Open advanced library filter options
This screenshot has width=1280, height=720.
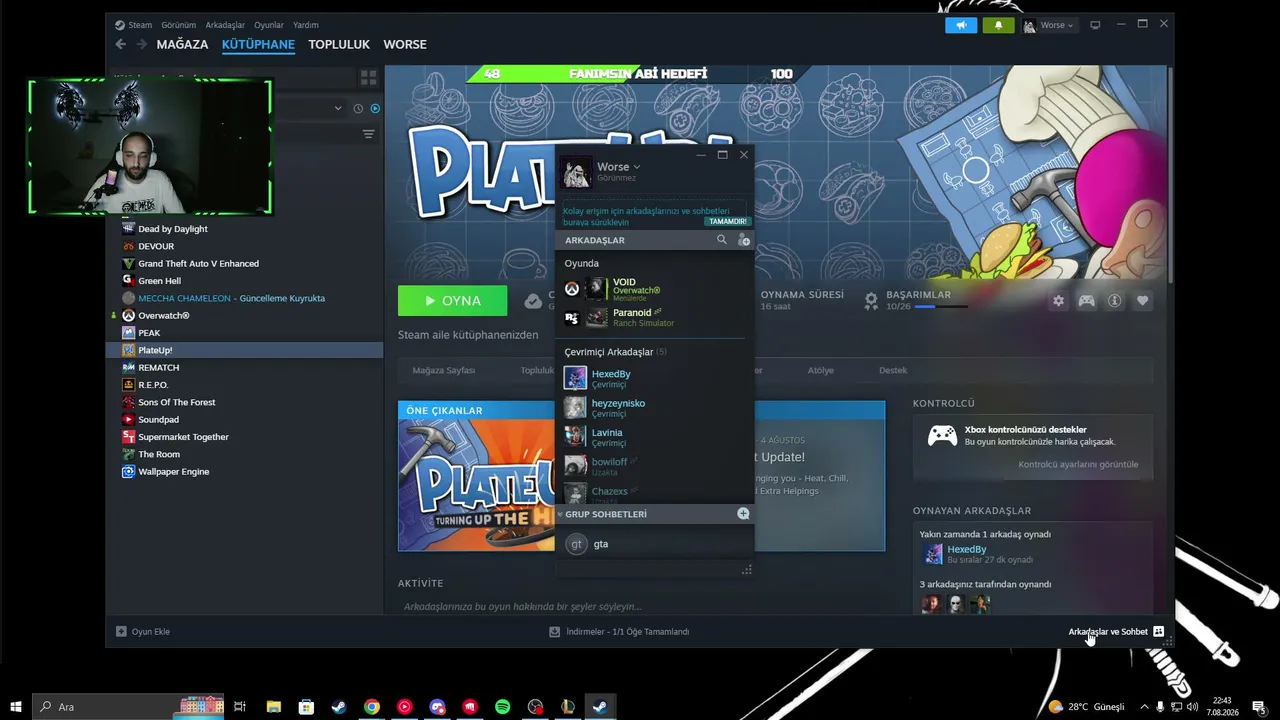pyautogui.click(x=368, y=134)
